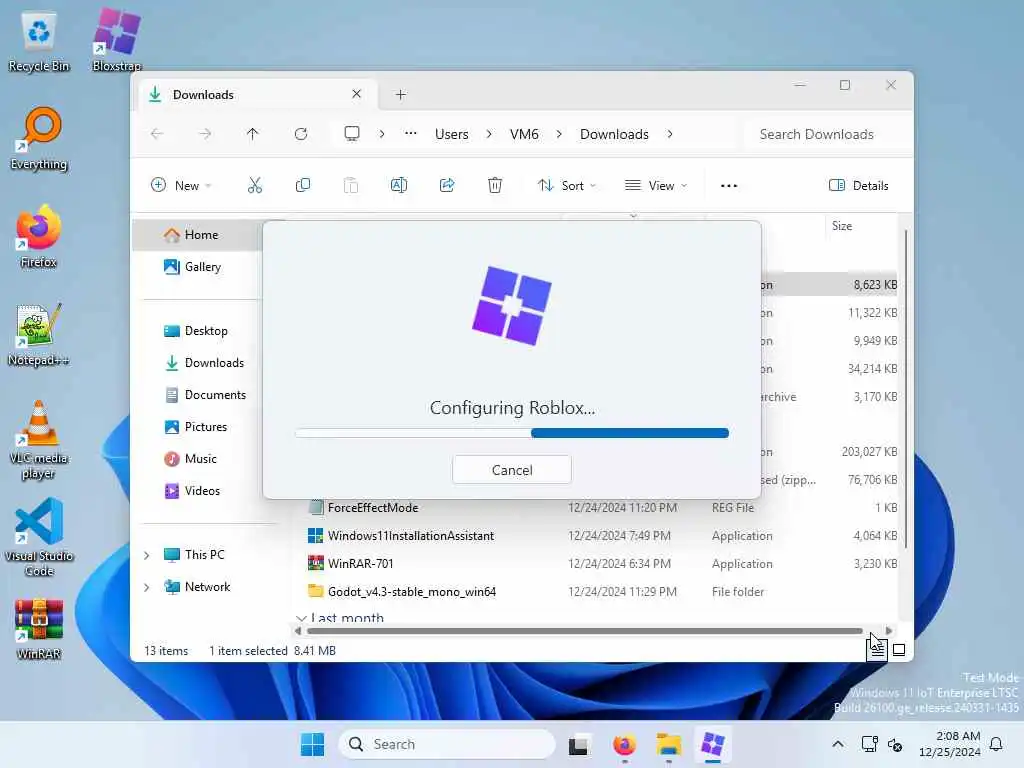Select the VLC media player desktop shortcut
This screenshot has height=768, width=1024.
click(x=39, y=441)
